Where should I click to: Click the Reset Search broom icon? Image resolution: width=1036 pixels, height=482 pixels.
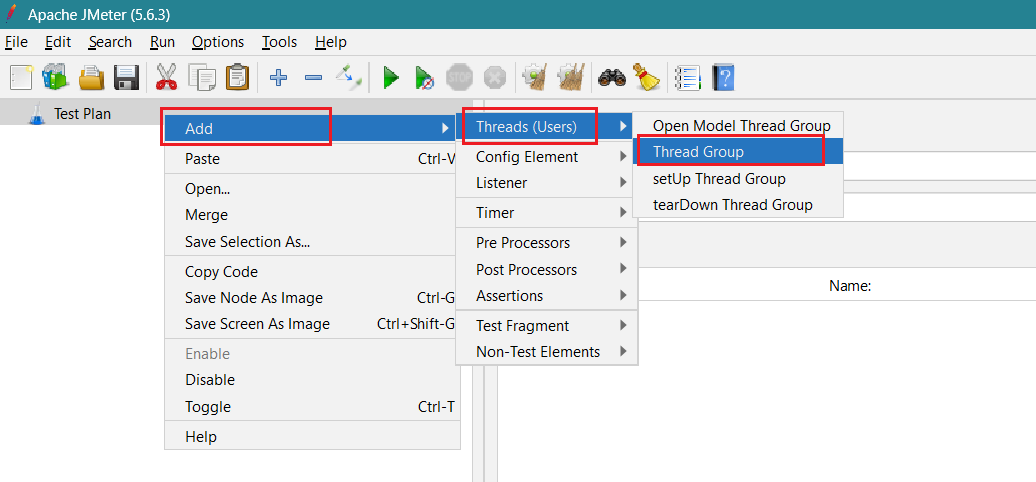647,78
